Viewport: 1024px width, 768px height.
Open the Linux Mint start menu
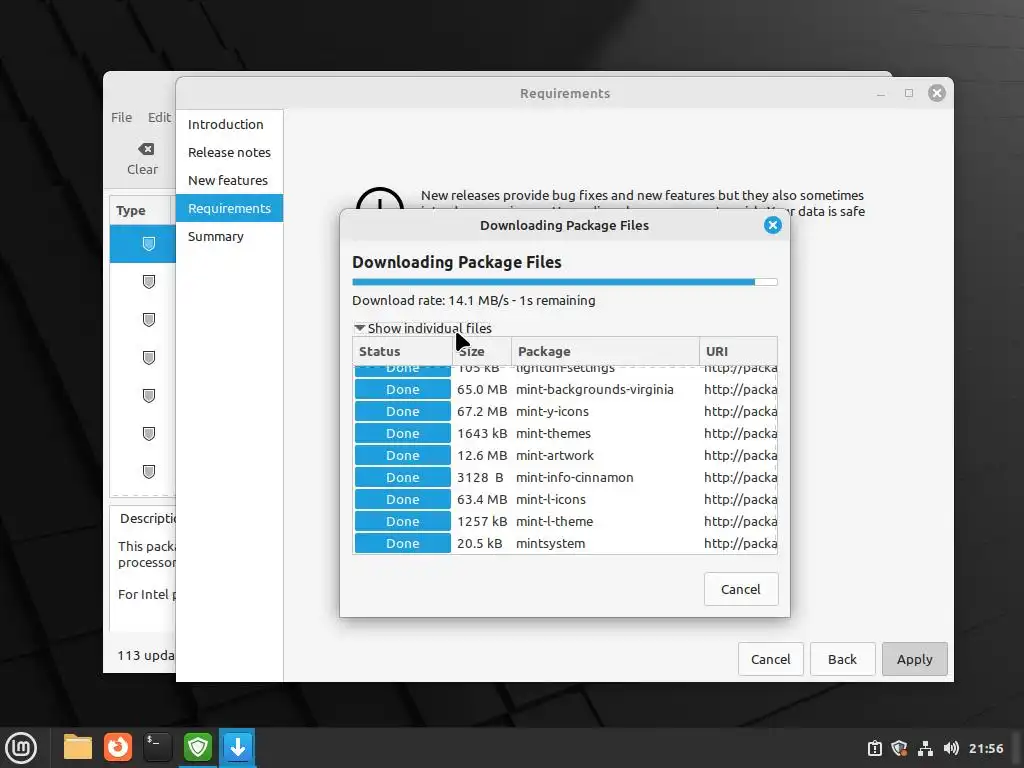(21, 748)
